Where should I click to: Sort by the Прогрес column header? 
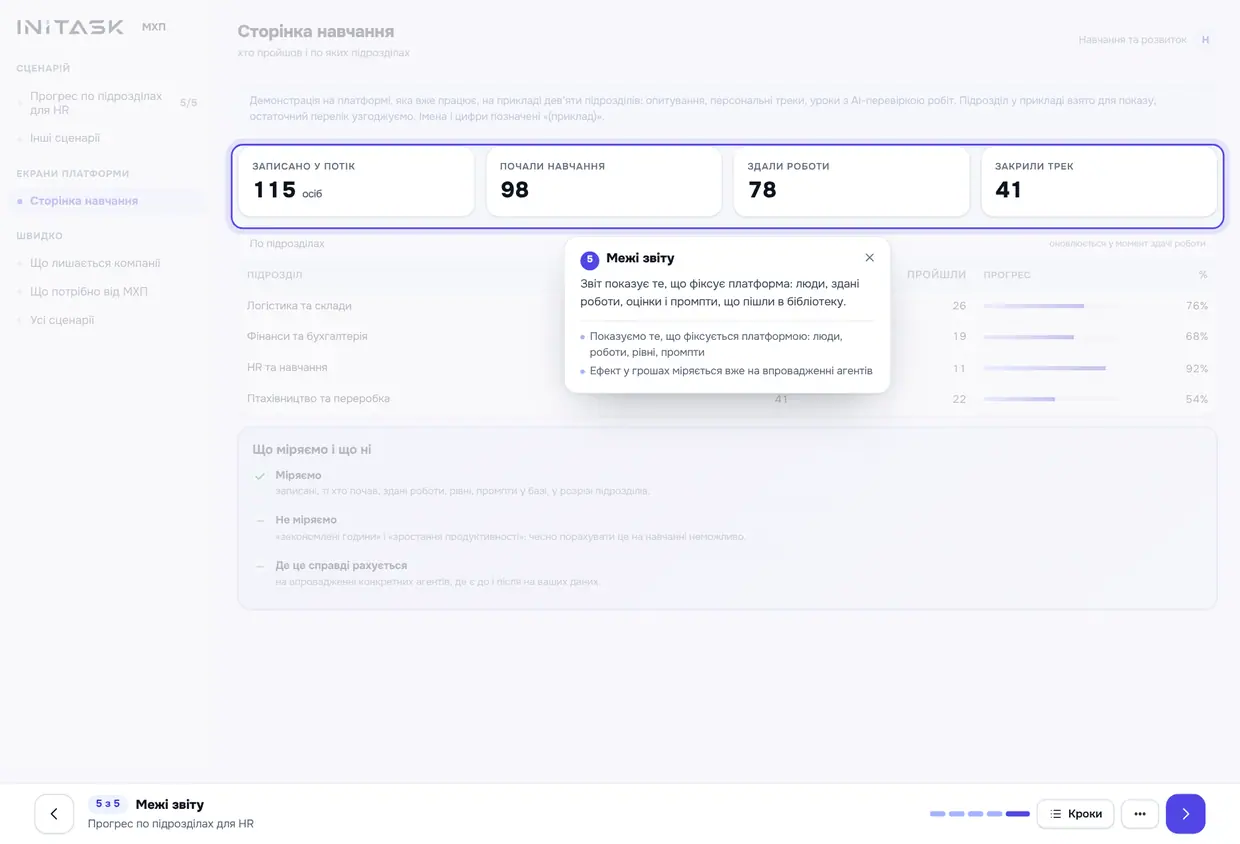click(x=1007, y=274)
